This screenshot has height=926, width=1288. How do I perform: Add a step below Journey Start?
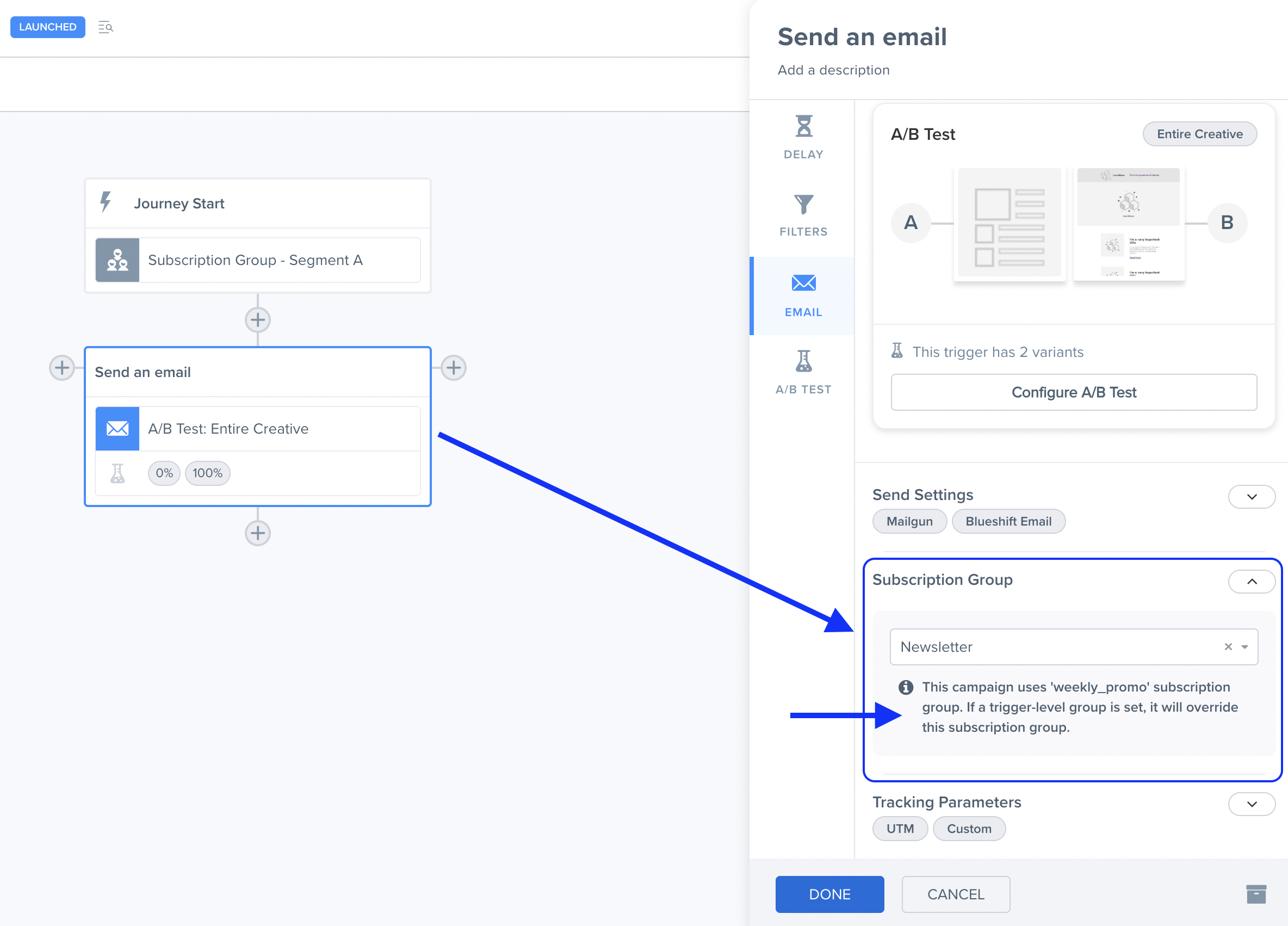(x=258, y=320)
